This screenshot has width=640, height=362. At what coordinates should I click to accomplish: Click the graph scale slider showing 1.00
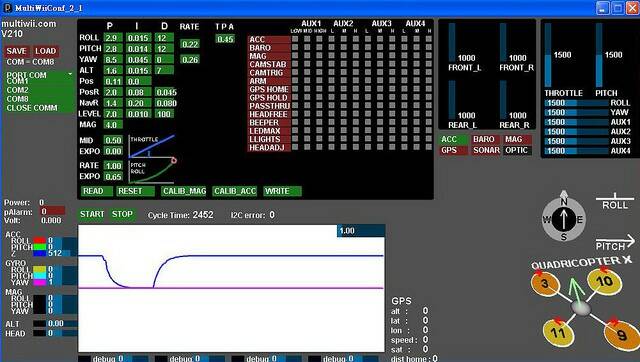coord(361,231)
